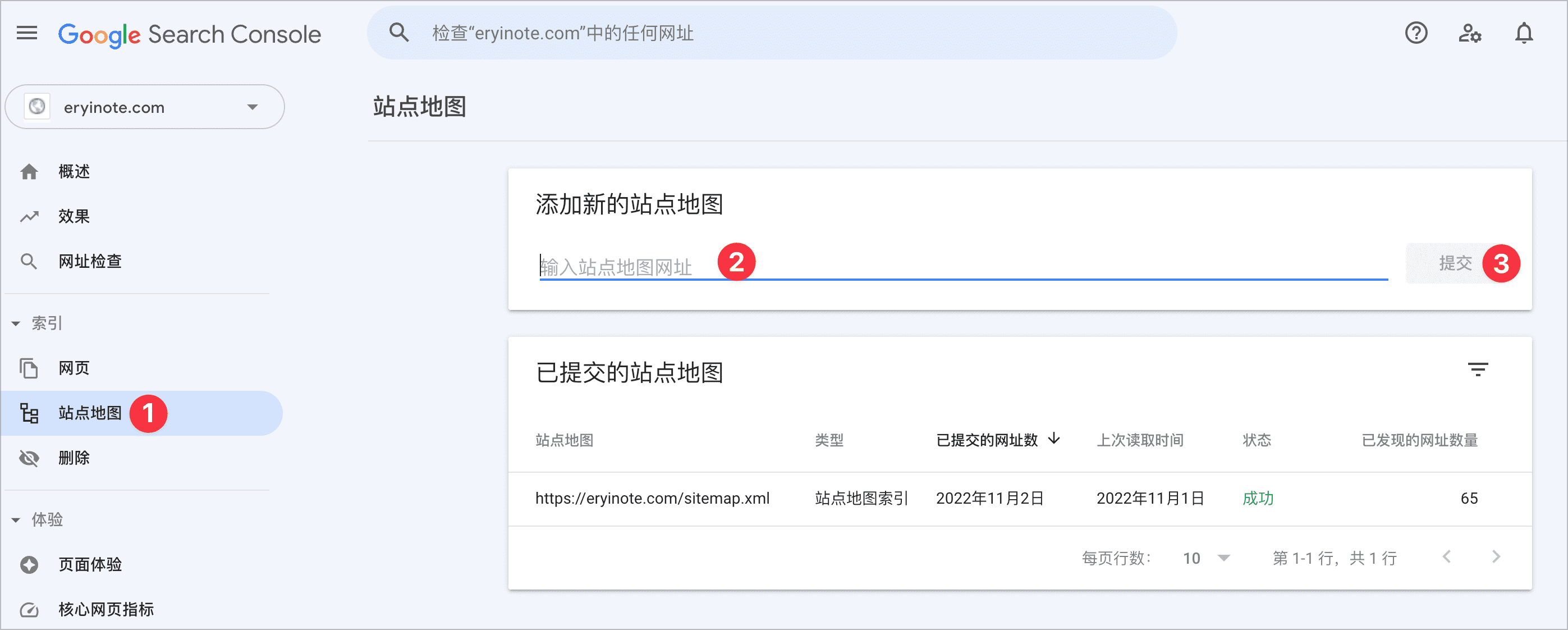Viewport: 1568px width, 630px height.
Task: Click the page experience icon beside 页面体验
Action: (x=29, y=565)
